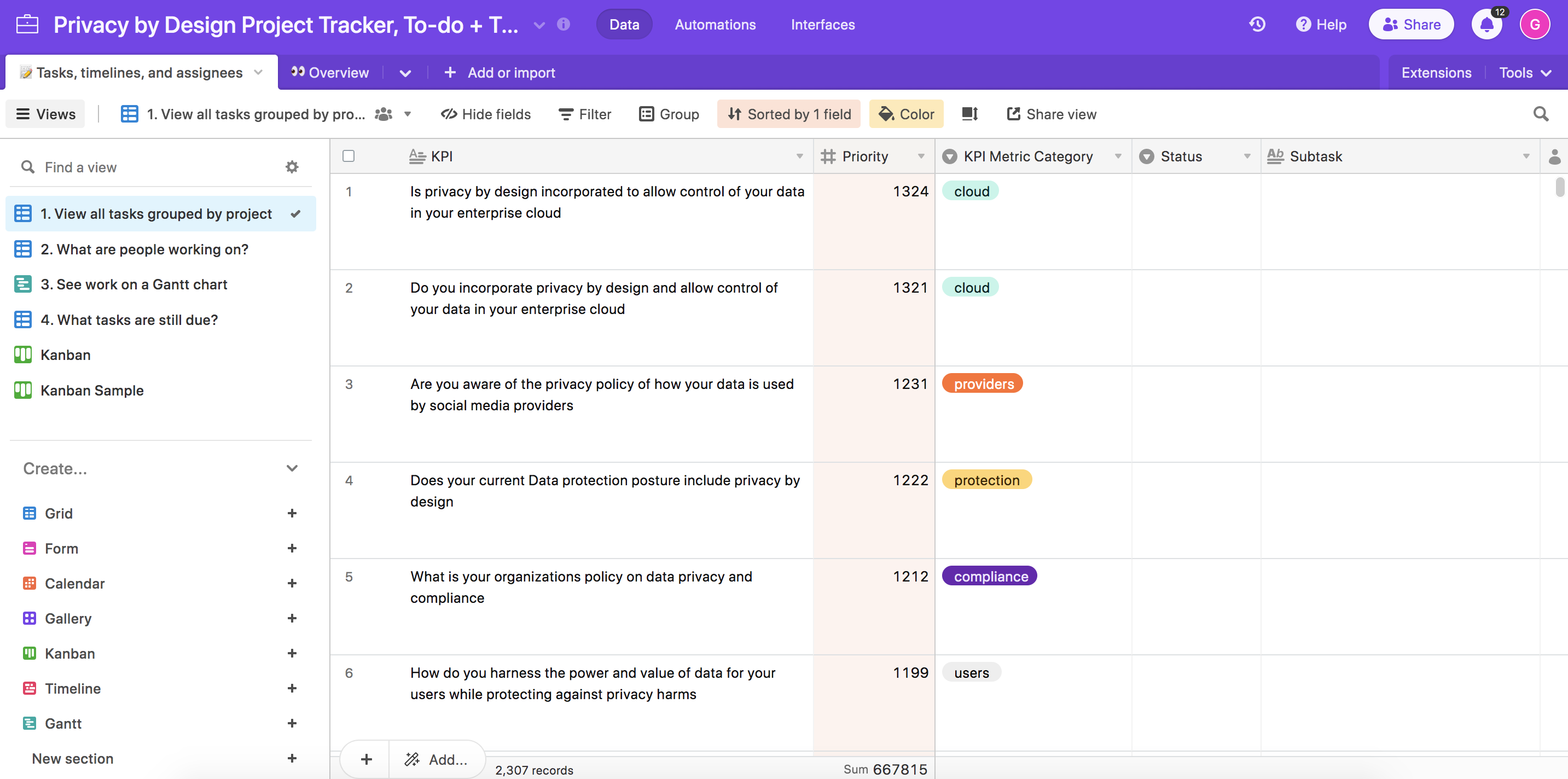This screenshot has width=1568, height=779.
Task: Click the Calendar icon in Create list
Action: 29,583
